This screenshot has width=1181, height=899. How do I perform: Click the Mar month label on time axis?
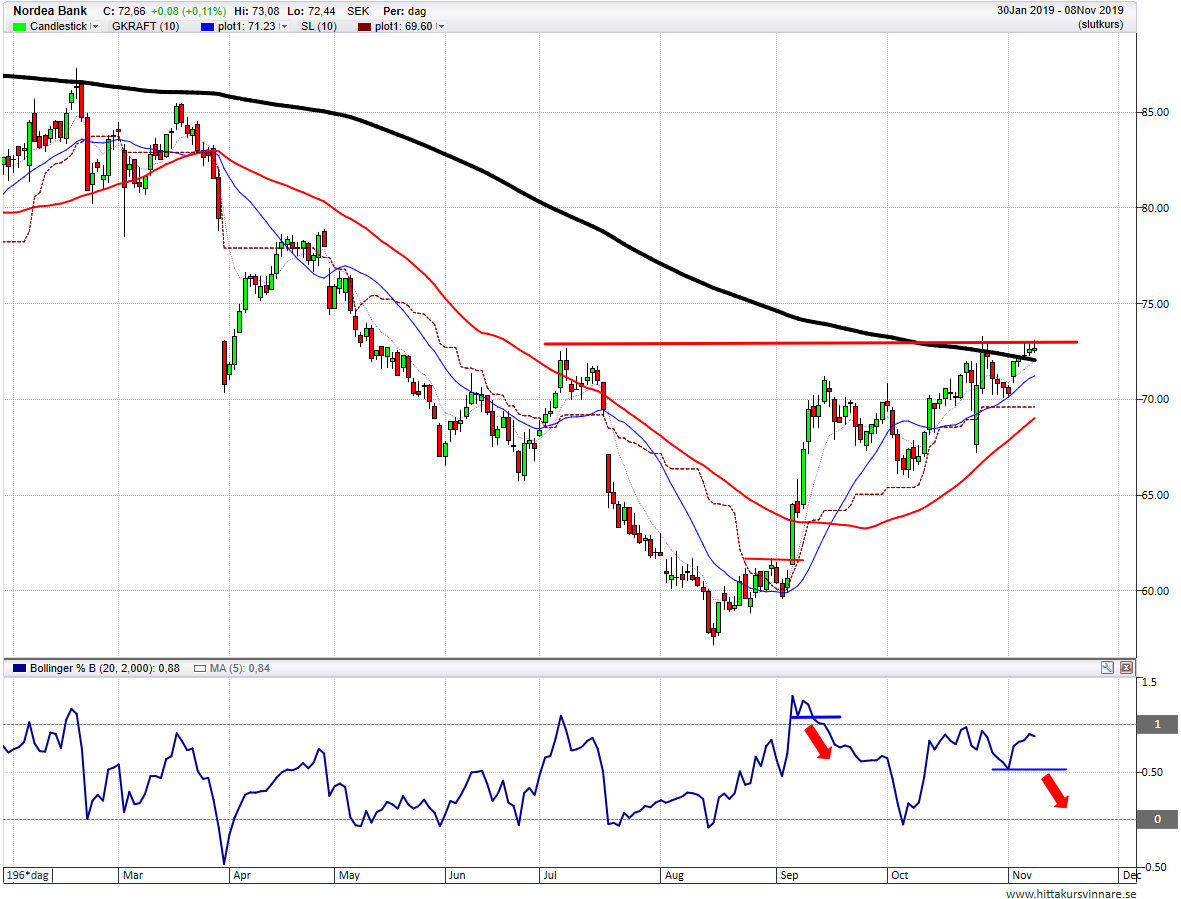point(133,875)
